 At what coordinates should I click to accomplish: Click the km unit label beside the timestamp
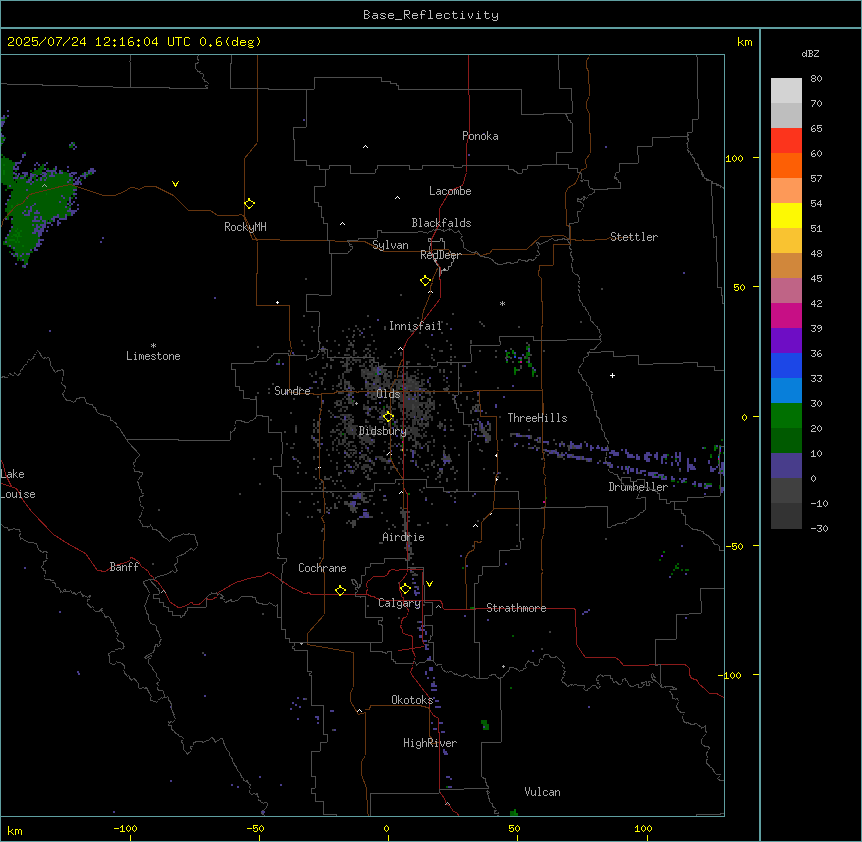coord(744,42)
